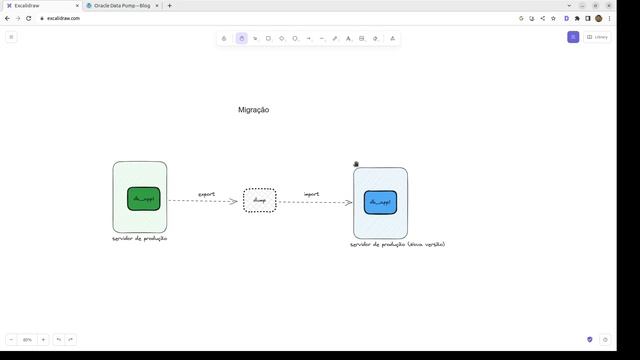Screen dimensions: 640x360
Task: Click the purple D extension icon
Action: [567, 18]
